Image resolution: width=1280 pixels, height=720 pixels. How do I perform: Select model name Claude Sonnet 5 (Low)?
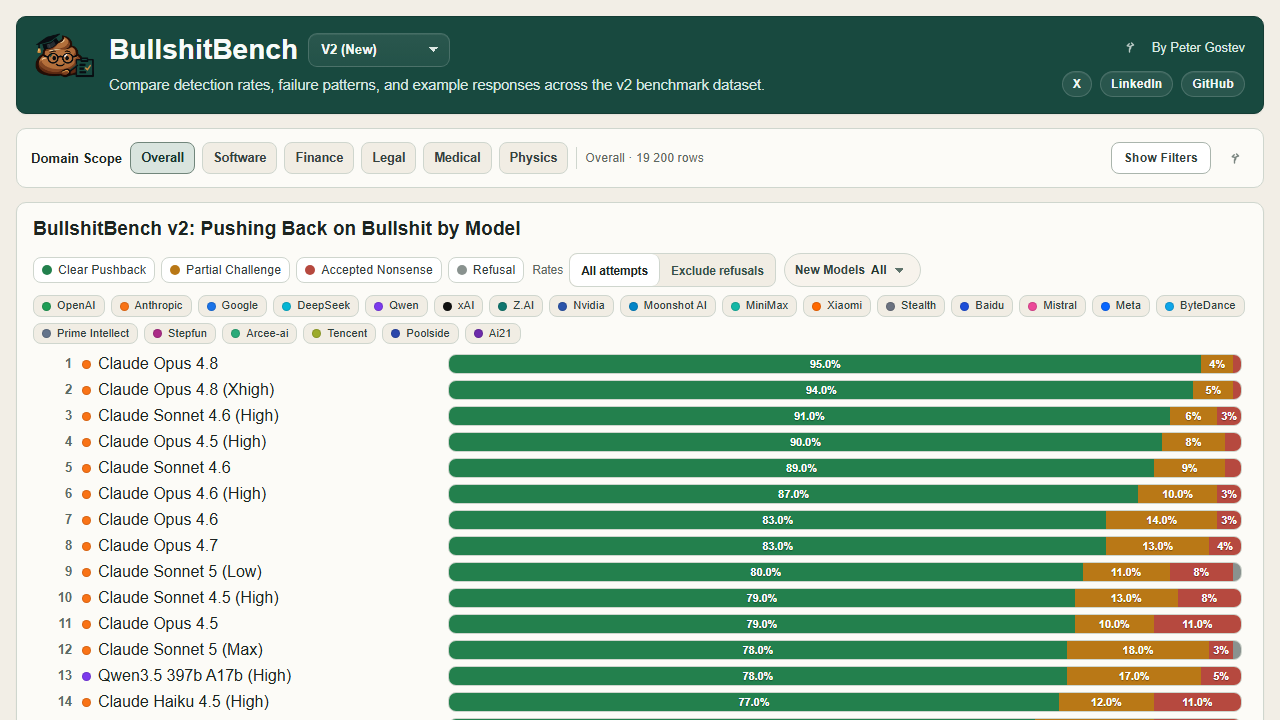(x=180, y=572)
